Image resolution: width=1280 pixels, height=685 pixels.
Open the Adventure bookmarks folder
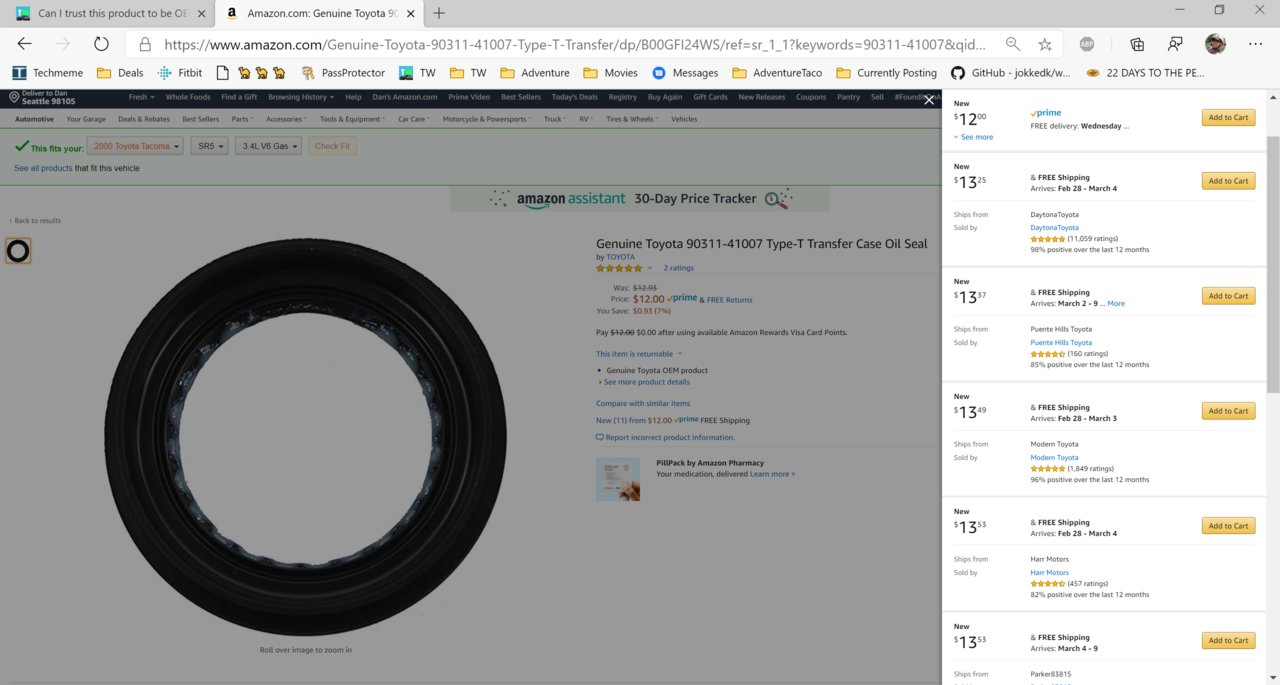point(535,73)
